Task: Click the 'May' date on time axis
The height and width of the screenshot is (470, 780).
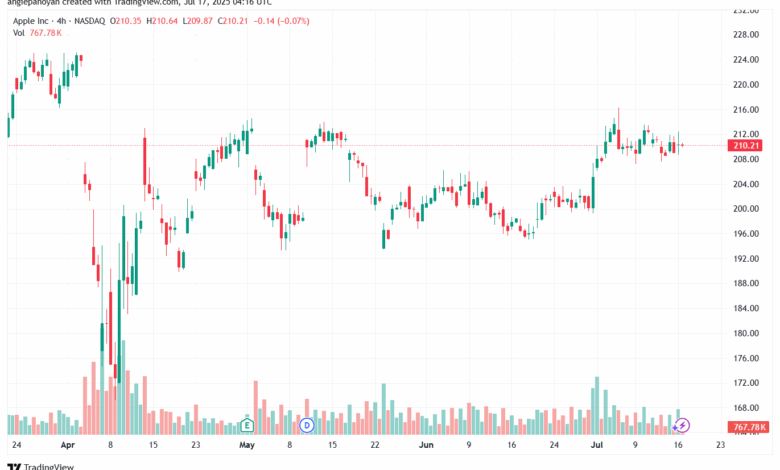Action: pyautogui.click(x=247, y=445)
